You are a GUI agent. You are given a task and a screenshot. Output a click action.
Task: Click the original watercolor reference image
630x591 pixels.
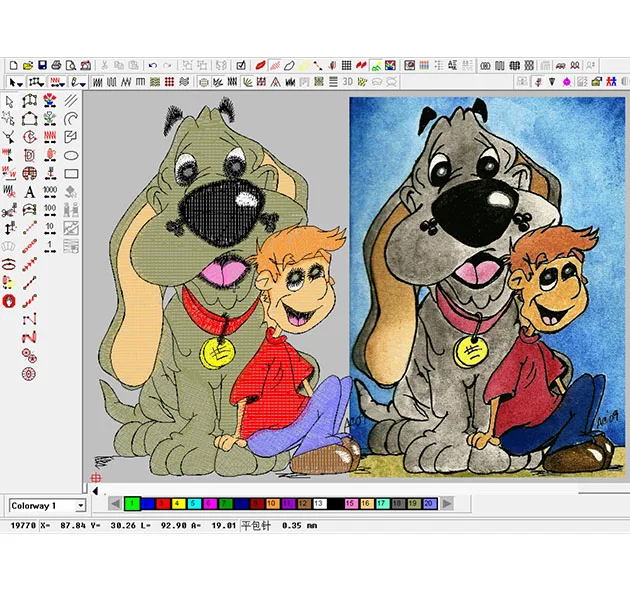click(487, 287)
